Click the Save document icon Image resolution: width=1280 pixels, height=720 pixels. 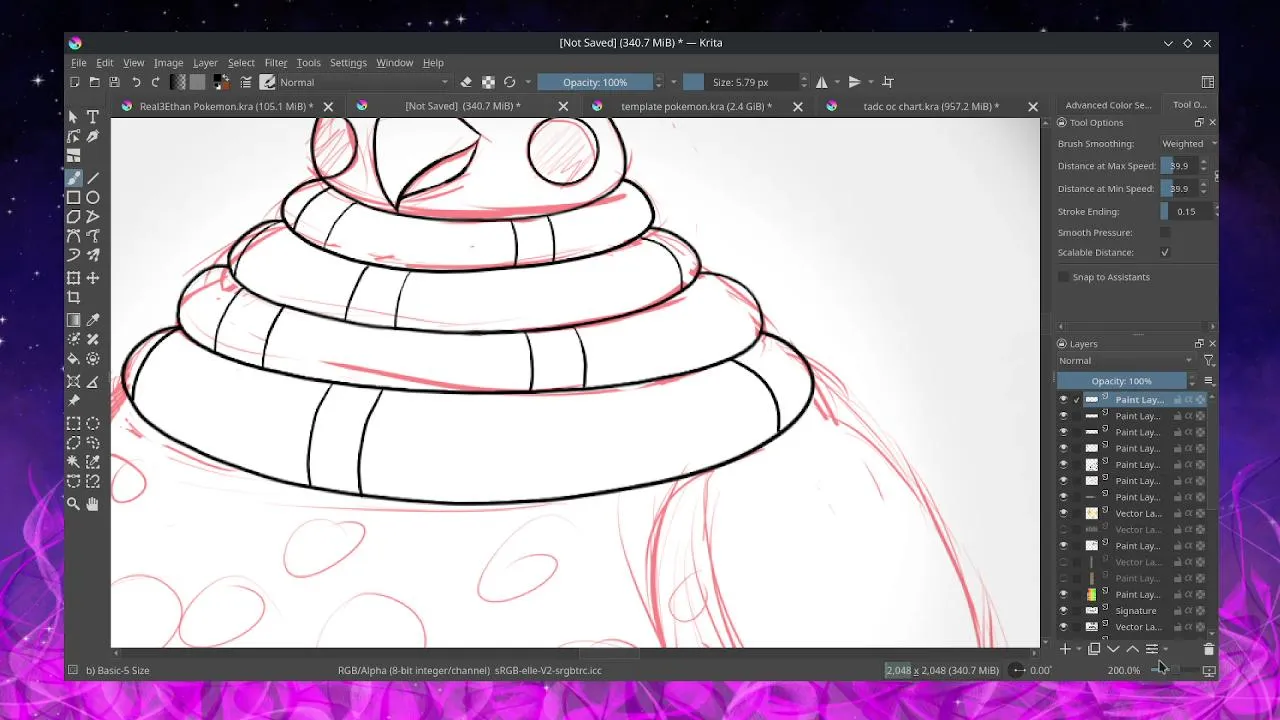(114, 82)
